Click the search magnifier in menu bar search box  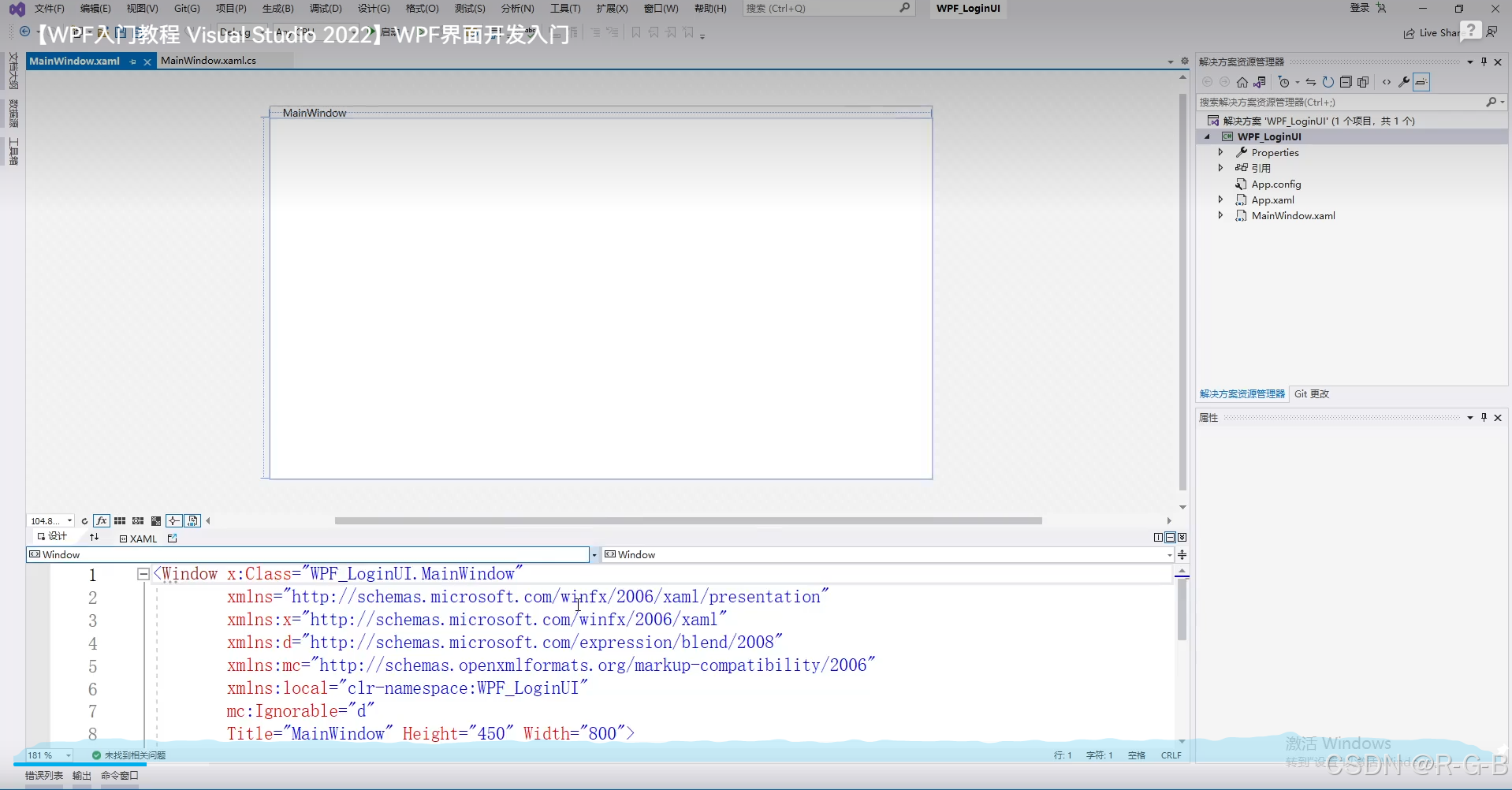[904, 8]
